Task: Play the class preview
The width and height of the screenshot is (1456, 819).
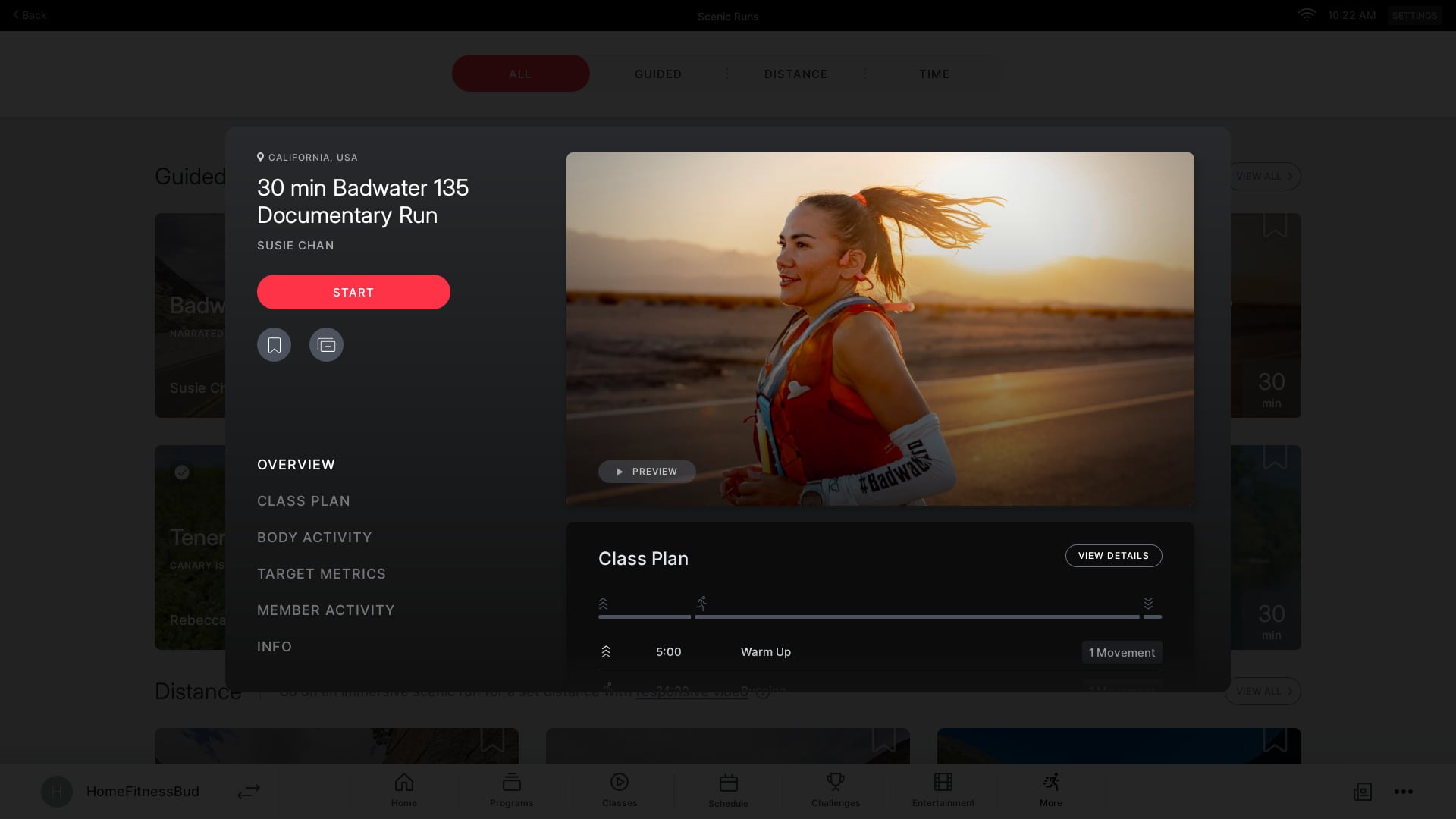Action: click(647, 472)
